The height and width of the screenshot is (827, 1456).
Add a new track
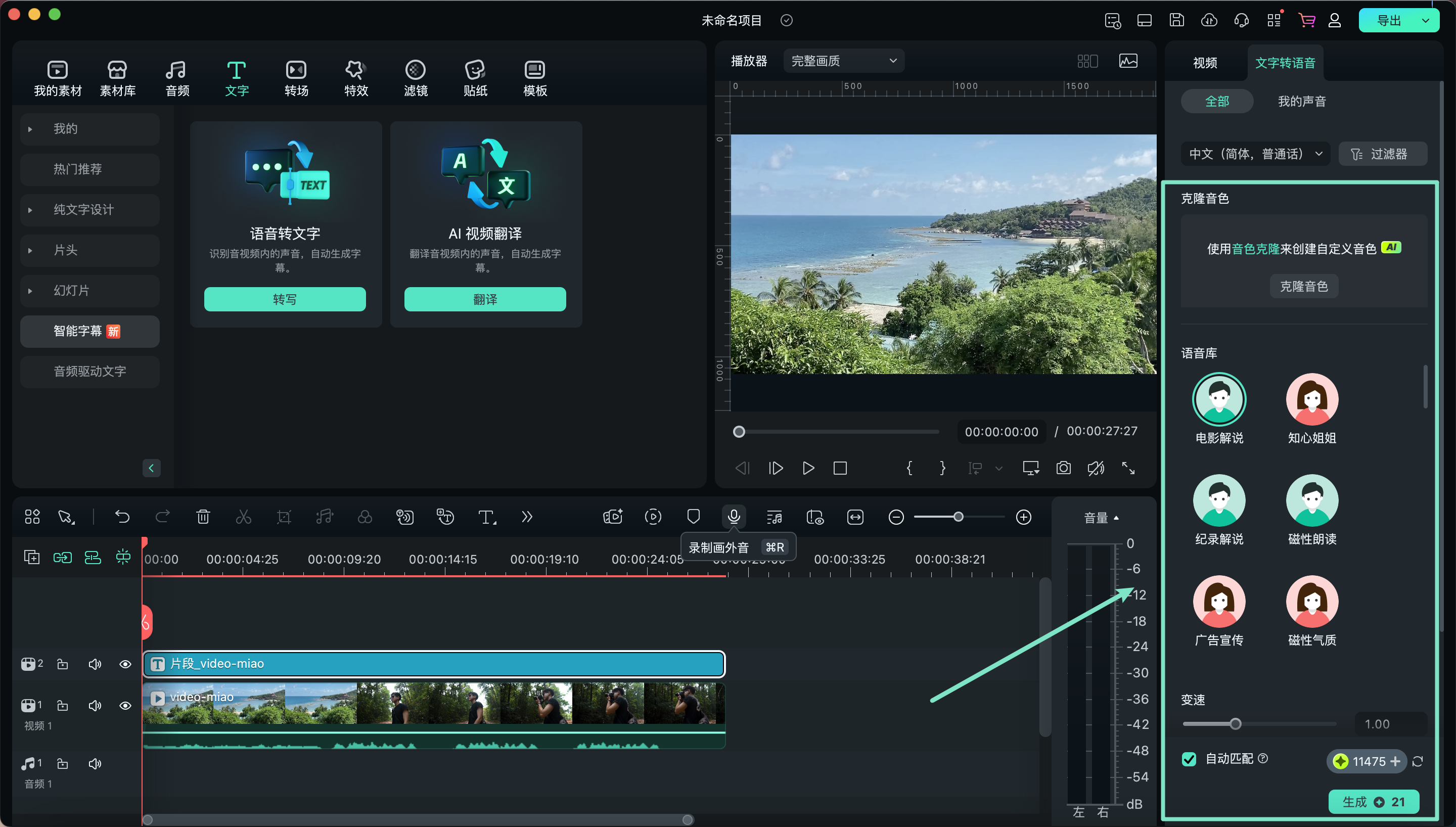[32, 557]
